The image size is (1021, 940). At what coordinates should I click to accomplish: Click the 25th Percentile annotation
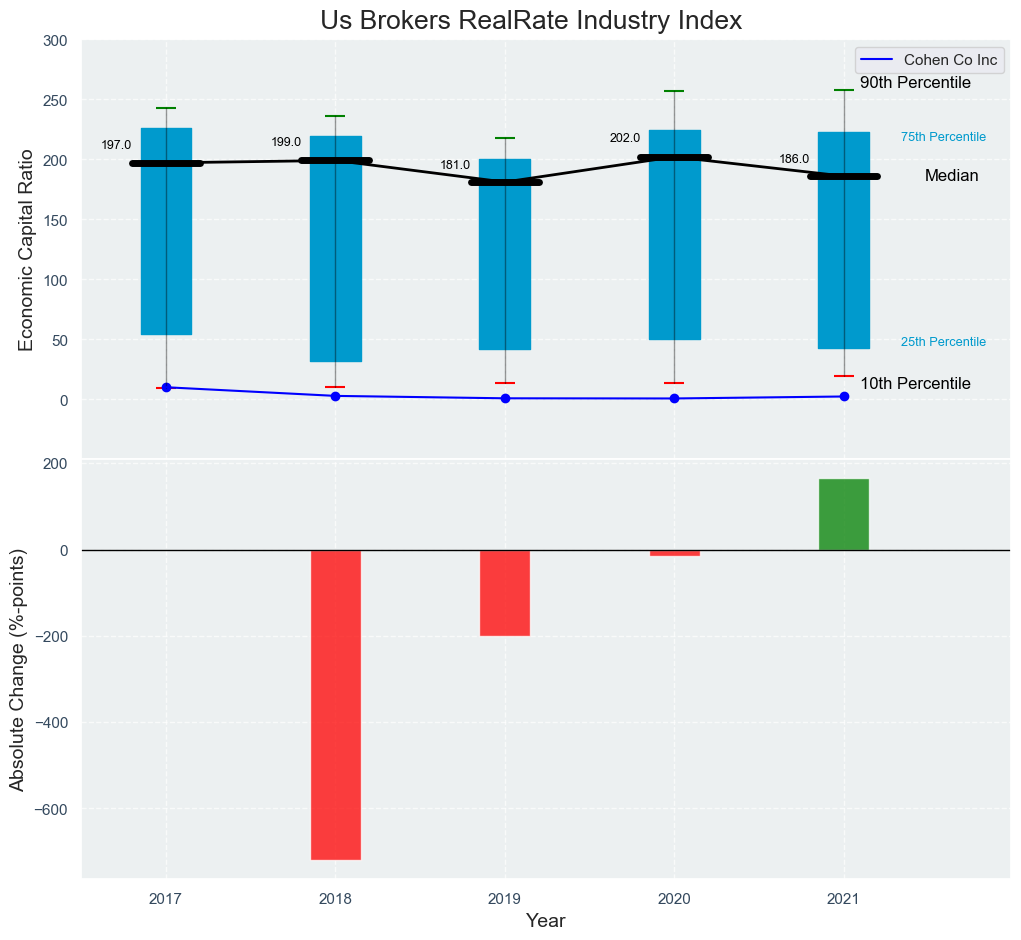944,342
